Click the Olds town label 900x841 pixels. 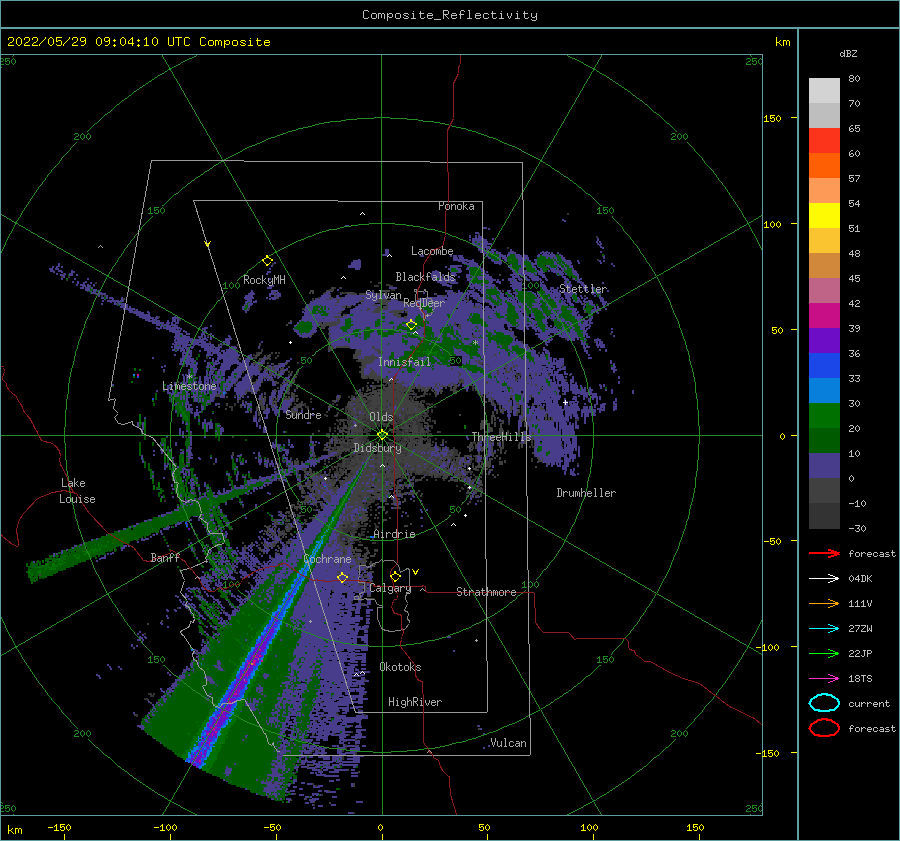tap(381, 417)
